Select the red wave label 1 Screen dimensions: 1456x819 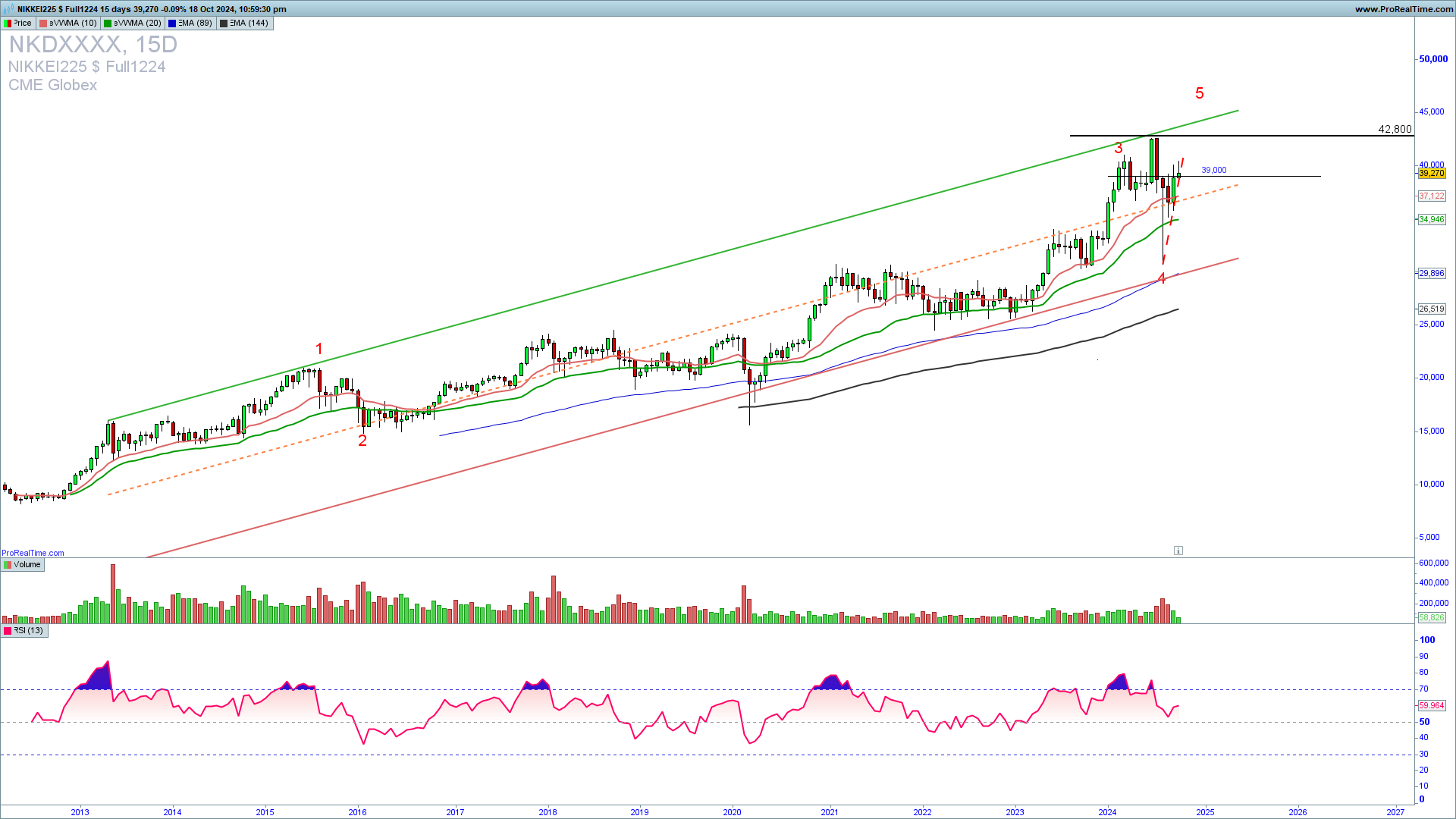point(319,349)
